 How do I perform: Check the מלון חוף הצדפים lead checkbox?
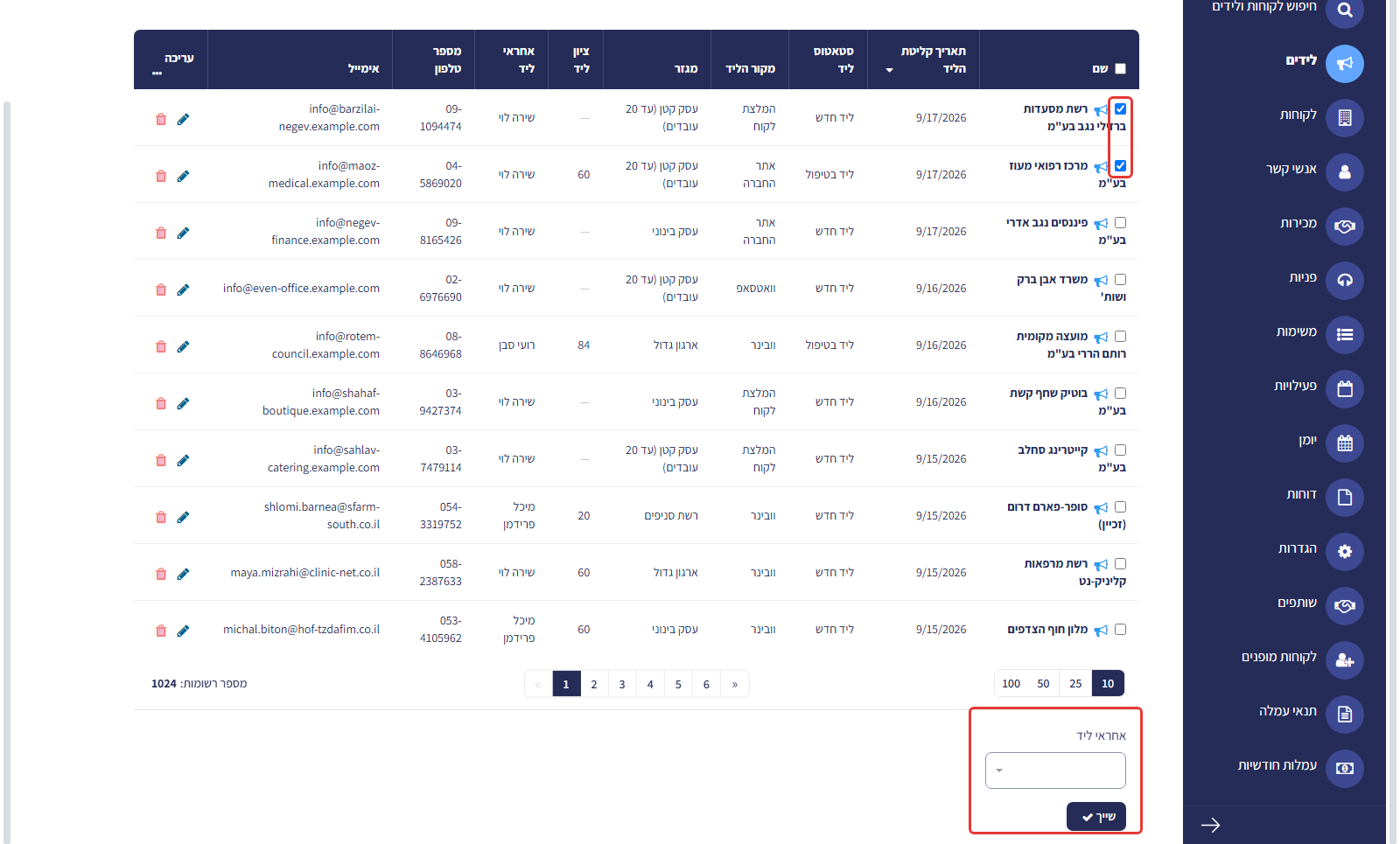[1121, 629]
